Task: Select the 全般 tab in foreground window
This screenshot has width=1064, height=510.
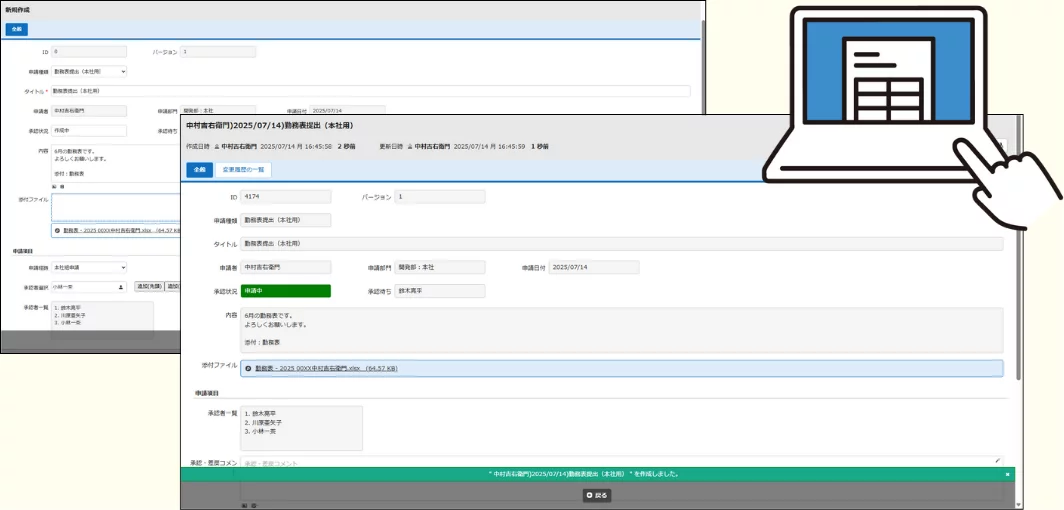Action: [x=199, y=170]
